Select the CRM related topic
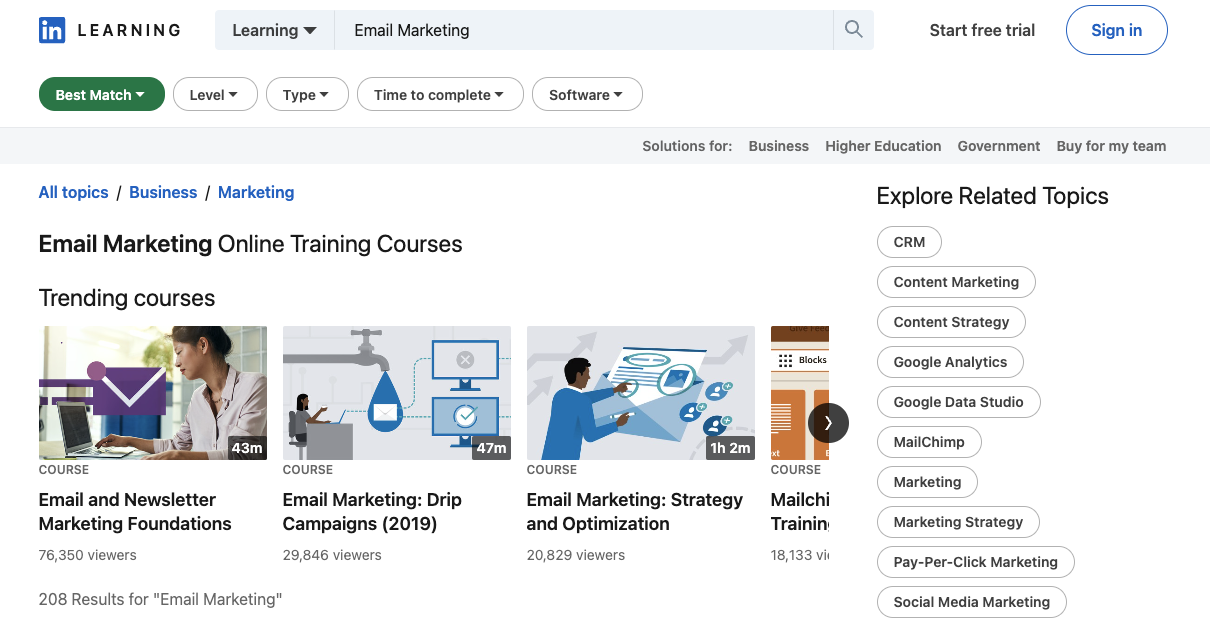This screenshot has width=1210, height=640. tap(908, 241)
